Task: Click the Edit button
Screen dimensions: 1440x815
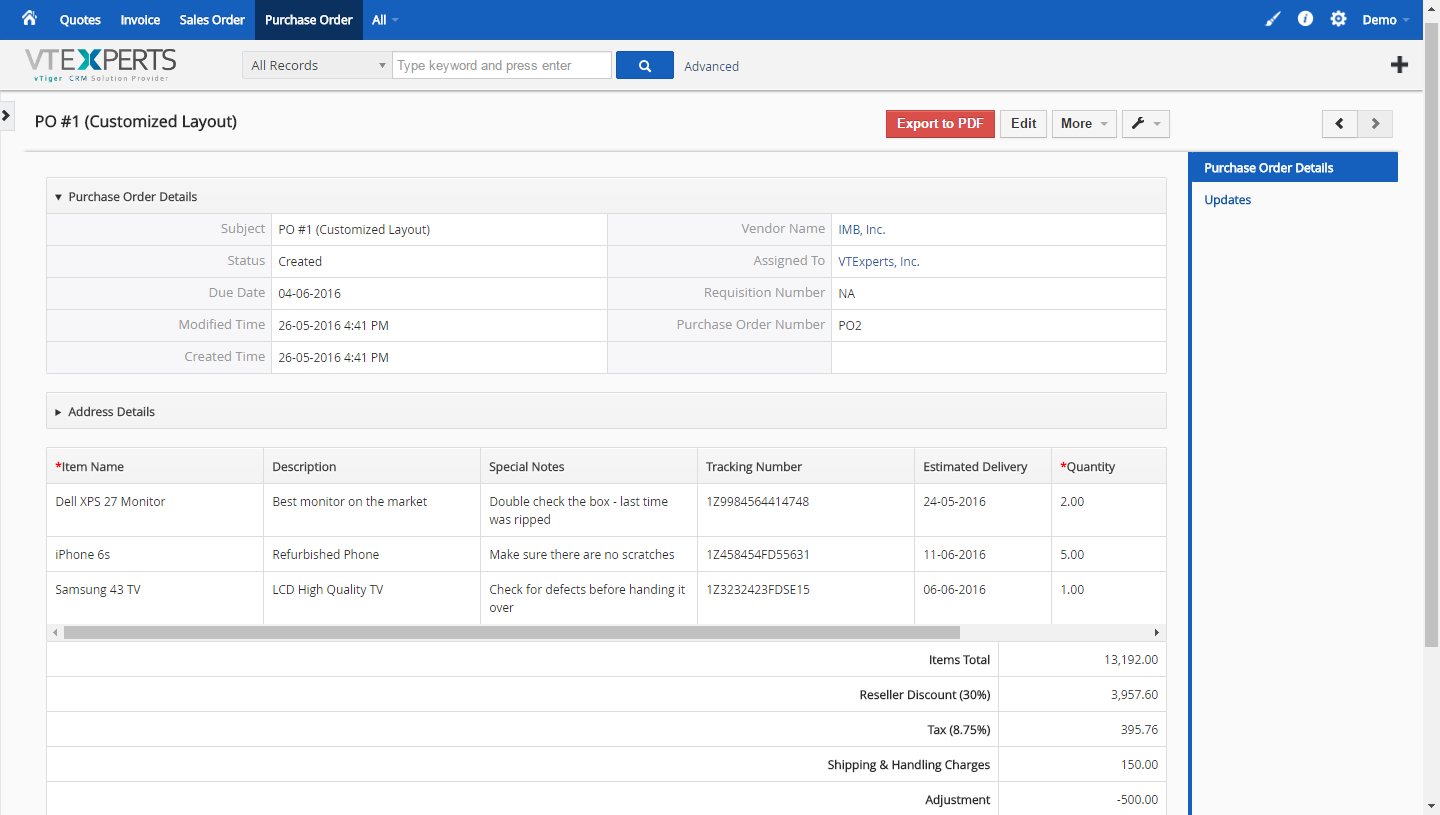Action: 1023,124
